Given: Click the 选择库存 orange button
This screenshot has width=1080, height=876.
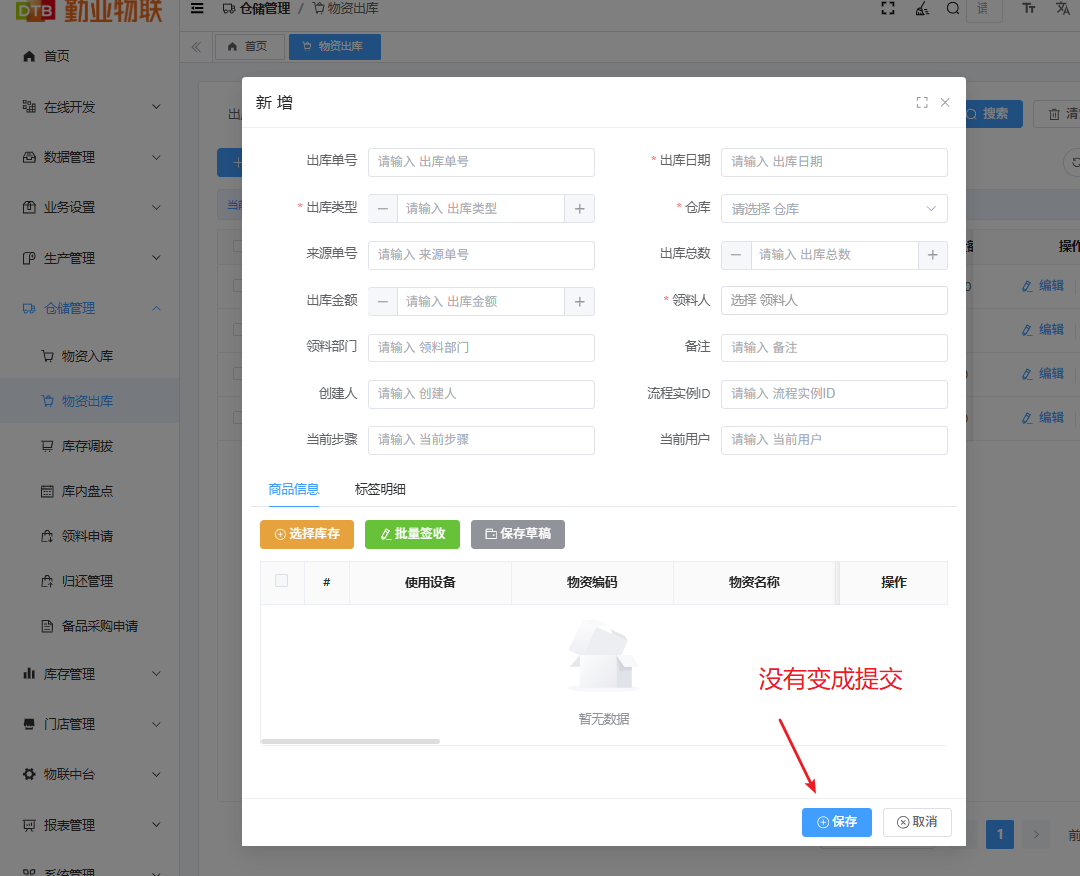Looking at the screenshot, I should point(307,534).
